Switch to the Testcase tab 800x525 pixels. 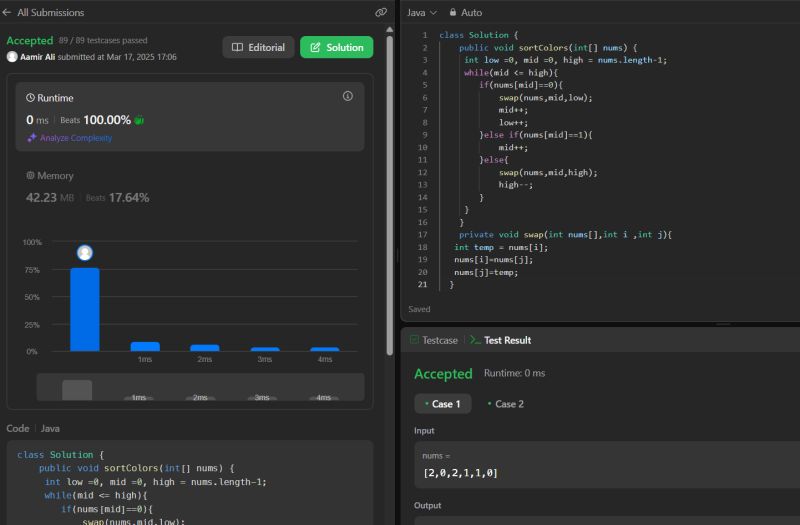(x=434, y=340)
